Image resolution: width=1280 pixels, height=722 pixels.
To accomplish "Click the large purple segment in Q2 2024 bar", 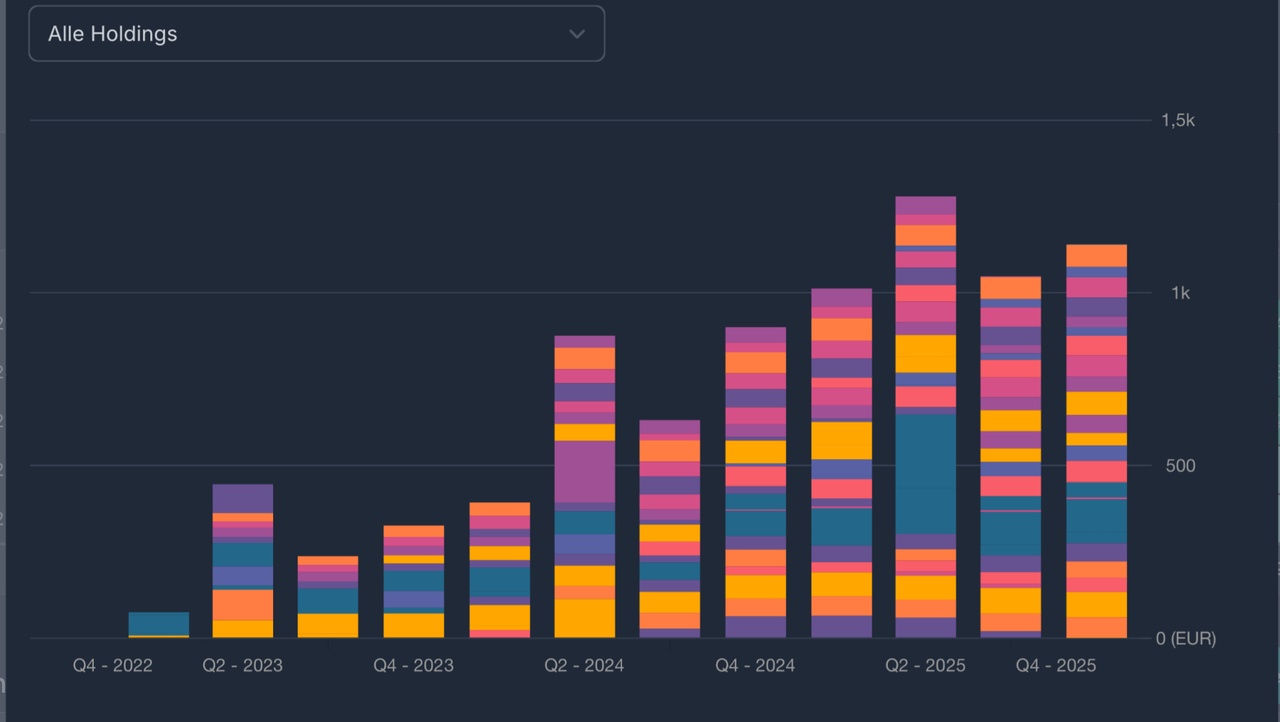I will [585, 471].
